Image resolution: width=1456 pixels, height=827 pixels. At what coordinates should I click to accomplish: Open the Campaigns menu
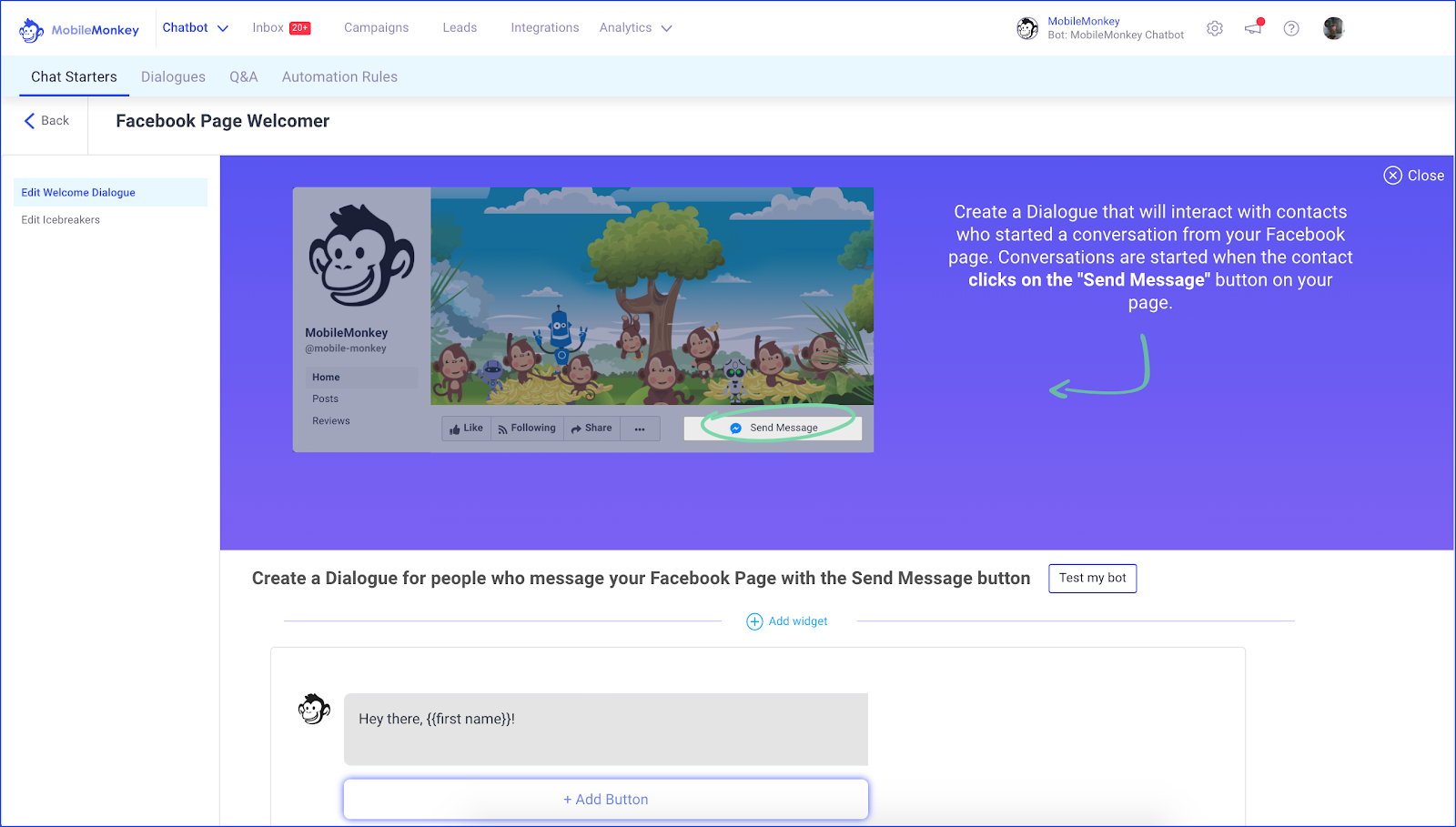point(377,28)
